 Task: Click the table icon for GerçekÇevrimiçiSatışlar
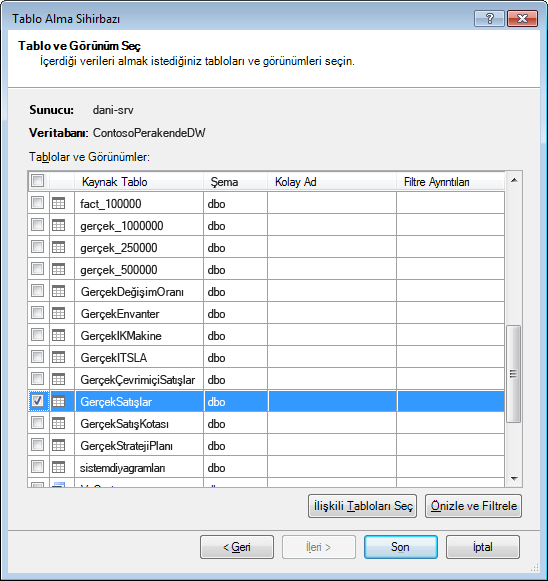pyautogui.click(x=58, y=379)
